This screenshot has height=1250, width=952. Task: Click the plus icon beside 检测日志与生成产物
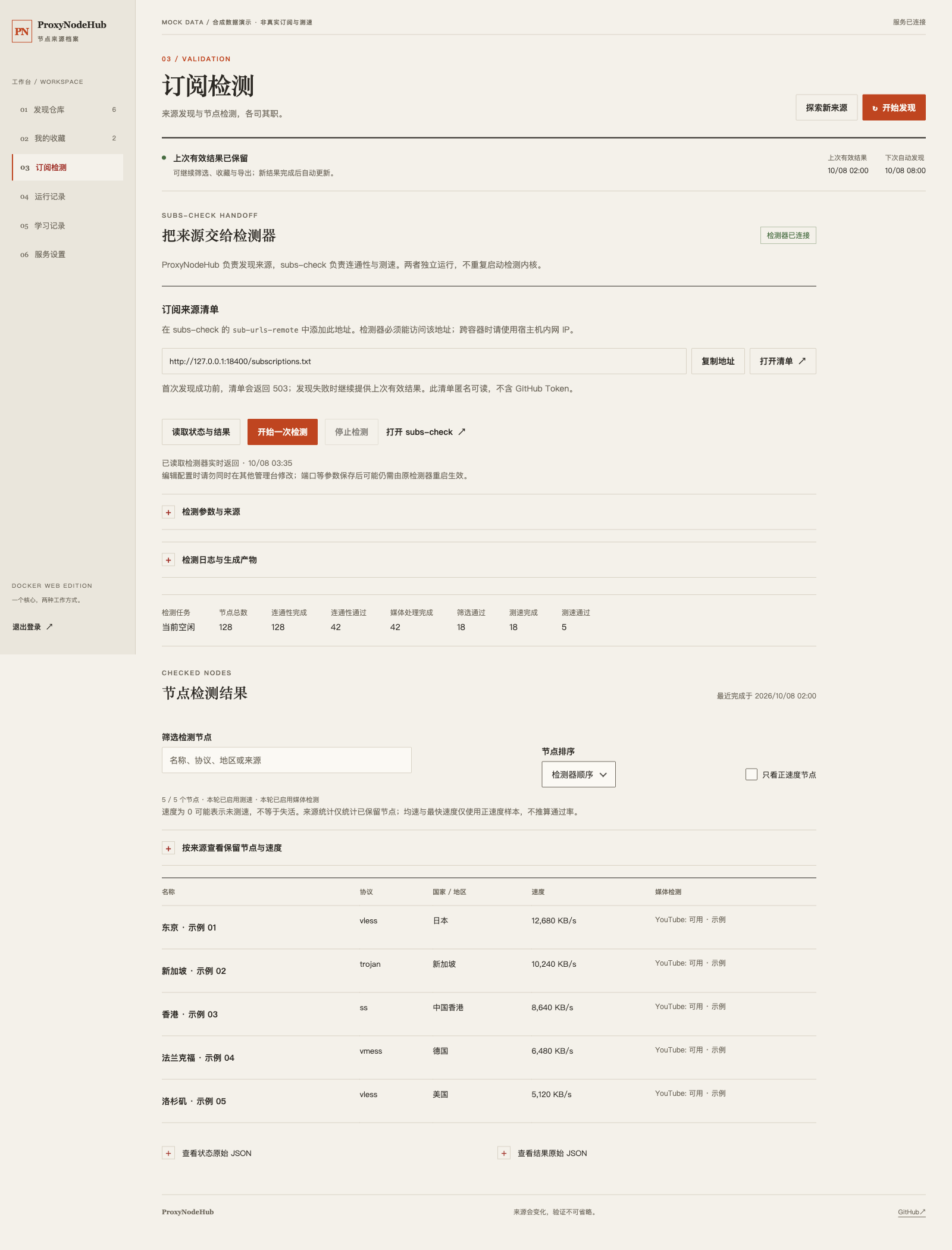[168, 560]
